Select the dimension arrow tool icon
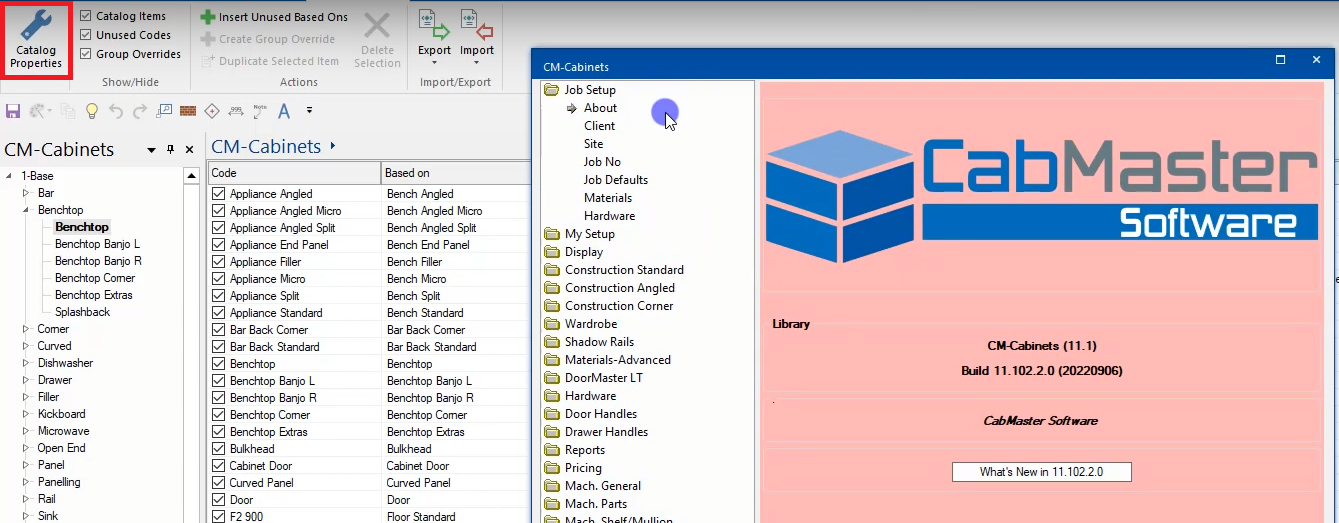The height and width of the screenshot is (523, 1339). pyautogui.click(x=236, y=111)
